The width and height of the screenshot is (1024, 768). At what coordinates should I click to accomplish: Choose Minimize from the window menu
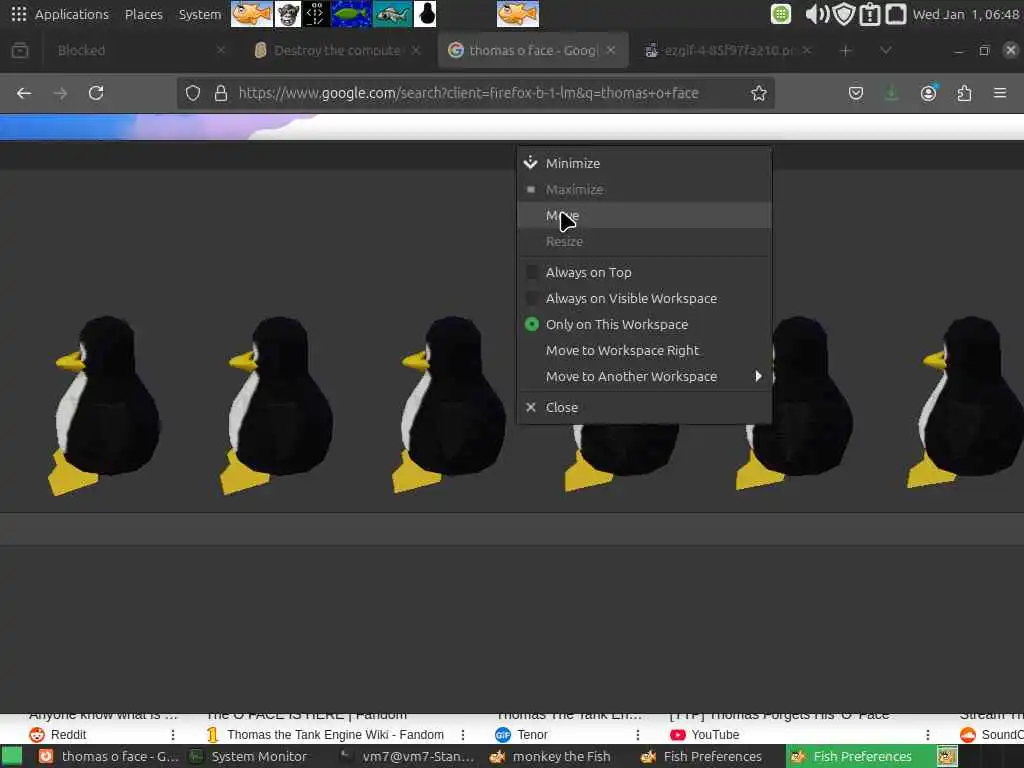point(644,163)
